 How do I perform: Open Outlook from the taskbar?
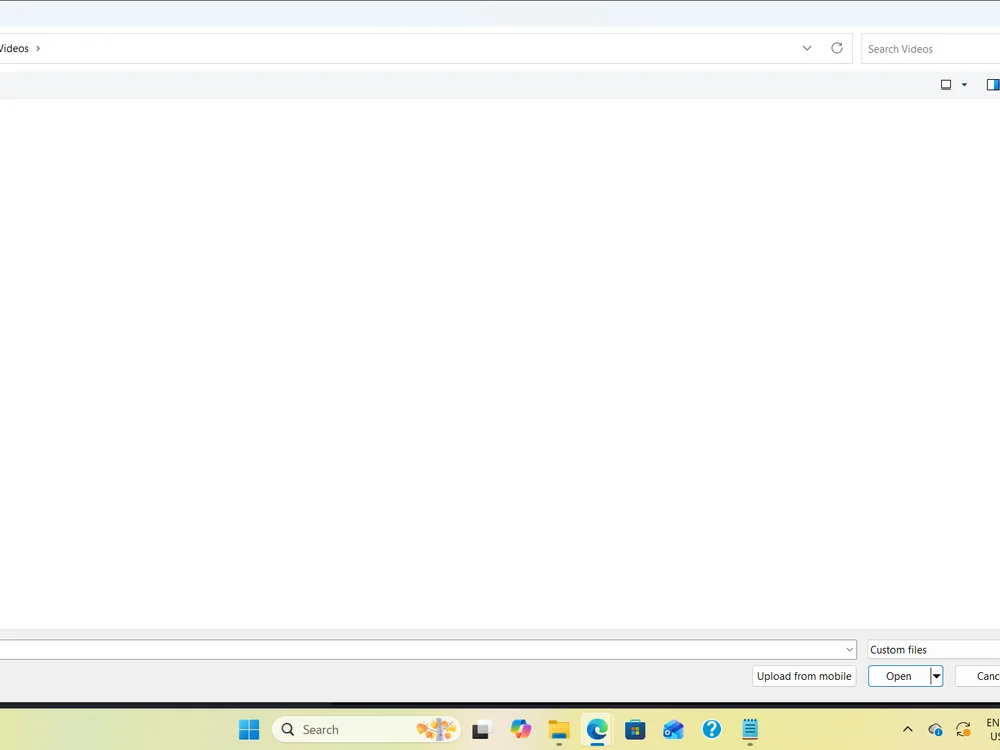pyautogui.click(x=673, y=729)
